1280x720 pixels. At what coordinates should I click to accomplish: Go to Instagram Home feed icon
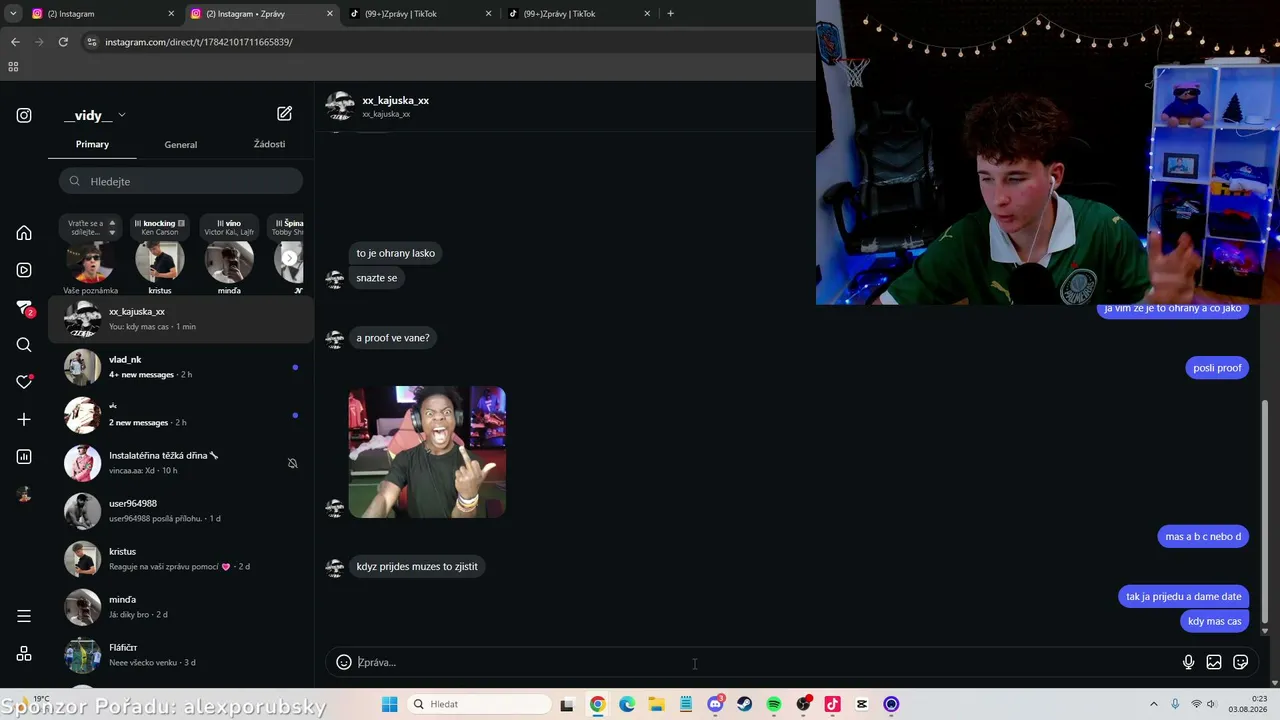(24, 233)
